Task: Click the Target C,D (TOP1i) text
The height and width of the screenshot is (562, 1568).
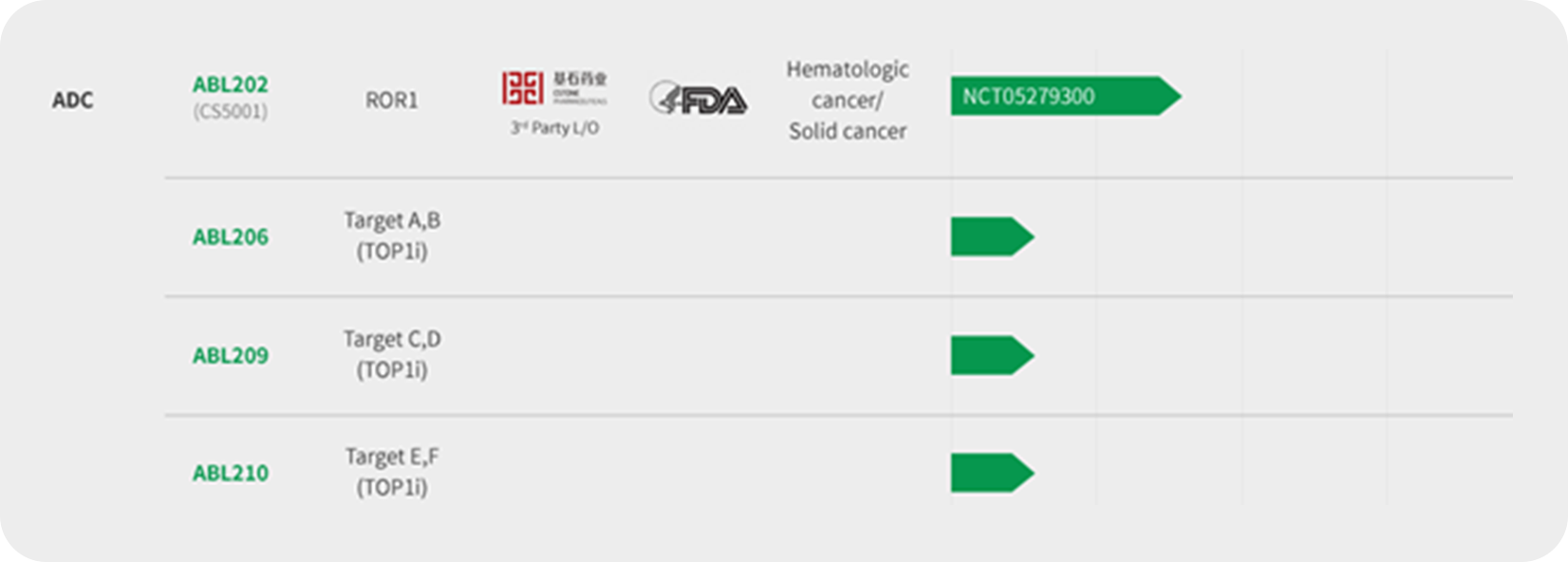Action: 392,354
